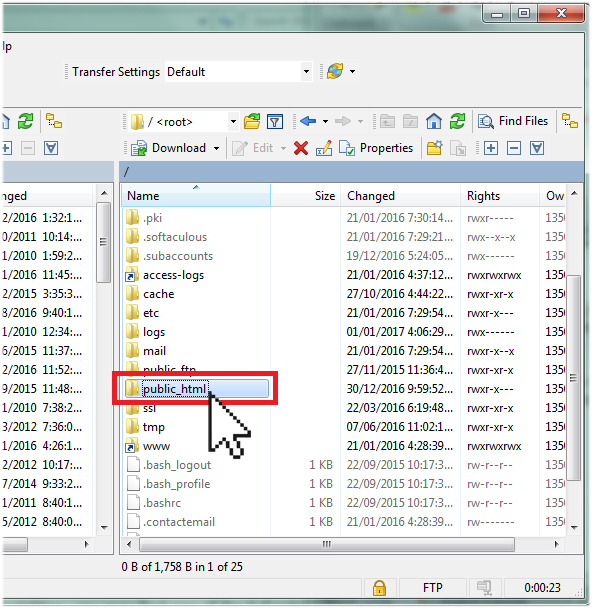Select the tmp folder

pos(145,427)
